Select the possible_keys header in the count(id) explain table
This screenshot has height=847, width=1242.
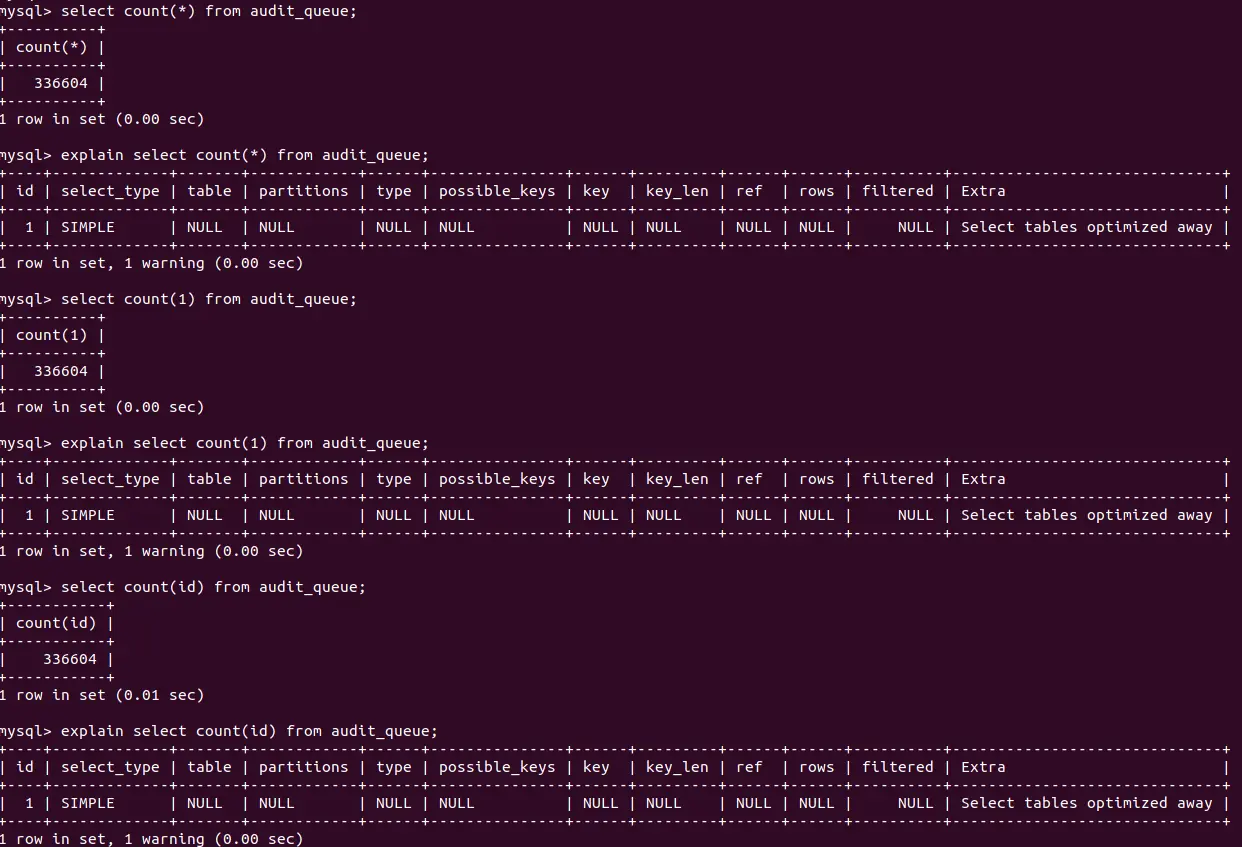497,767
